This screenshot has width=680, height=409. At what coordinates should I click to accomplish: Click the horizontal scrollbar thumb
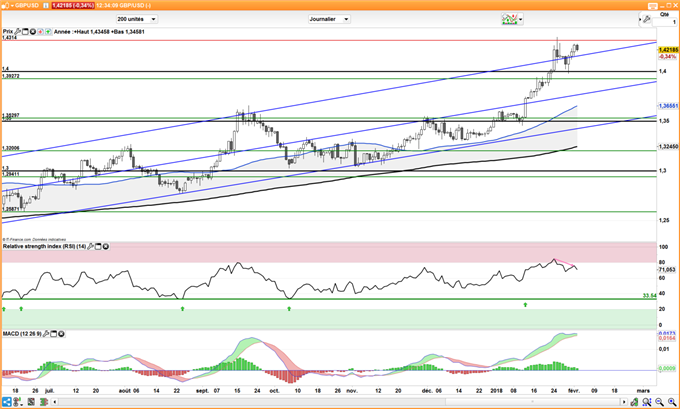pos(533,402)
